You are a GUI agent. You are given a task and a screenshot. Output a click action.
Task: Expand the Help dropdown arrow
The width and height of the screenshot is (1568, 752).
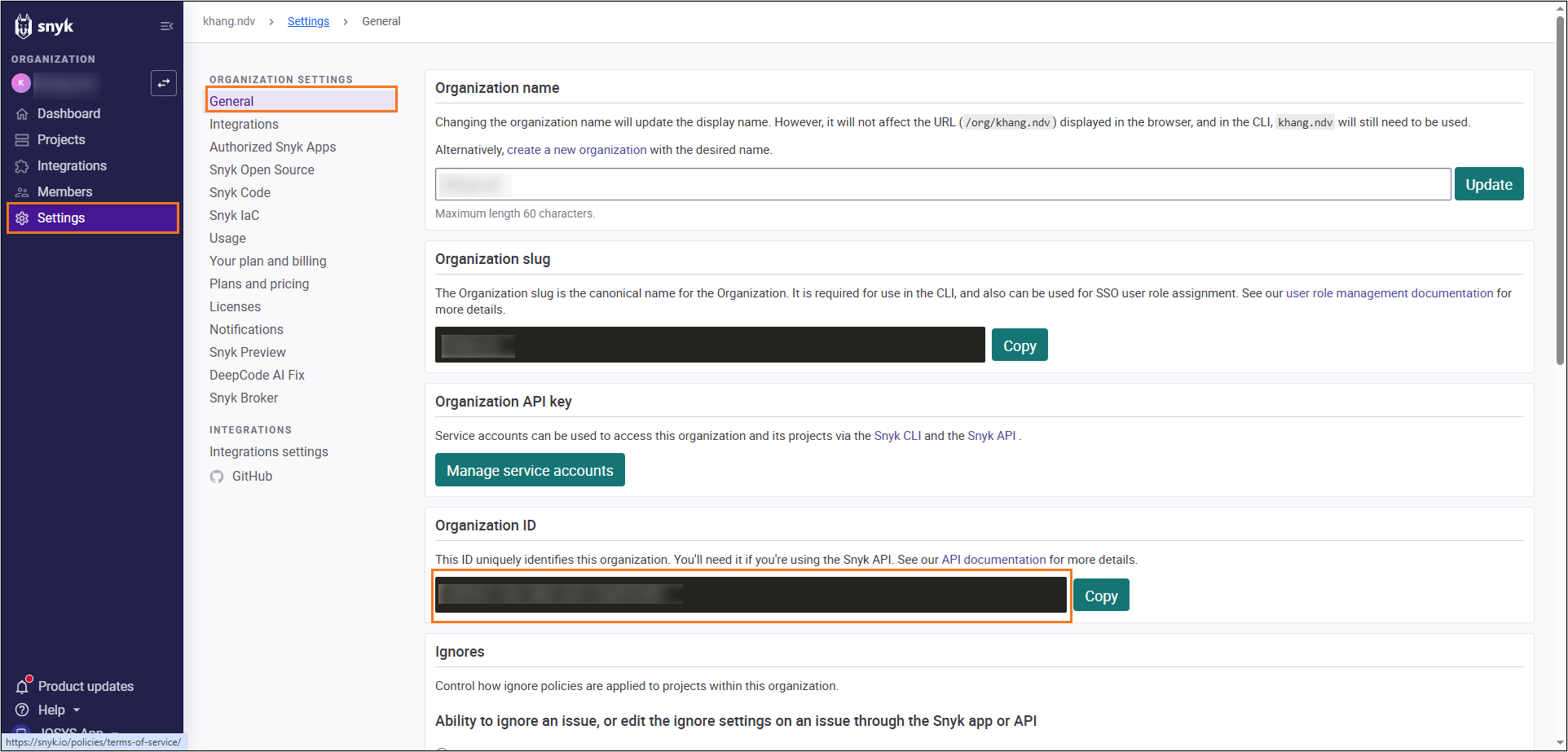pyautogui.click(x=77, y=710)
